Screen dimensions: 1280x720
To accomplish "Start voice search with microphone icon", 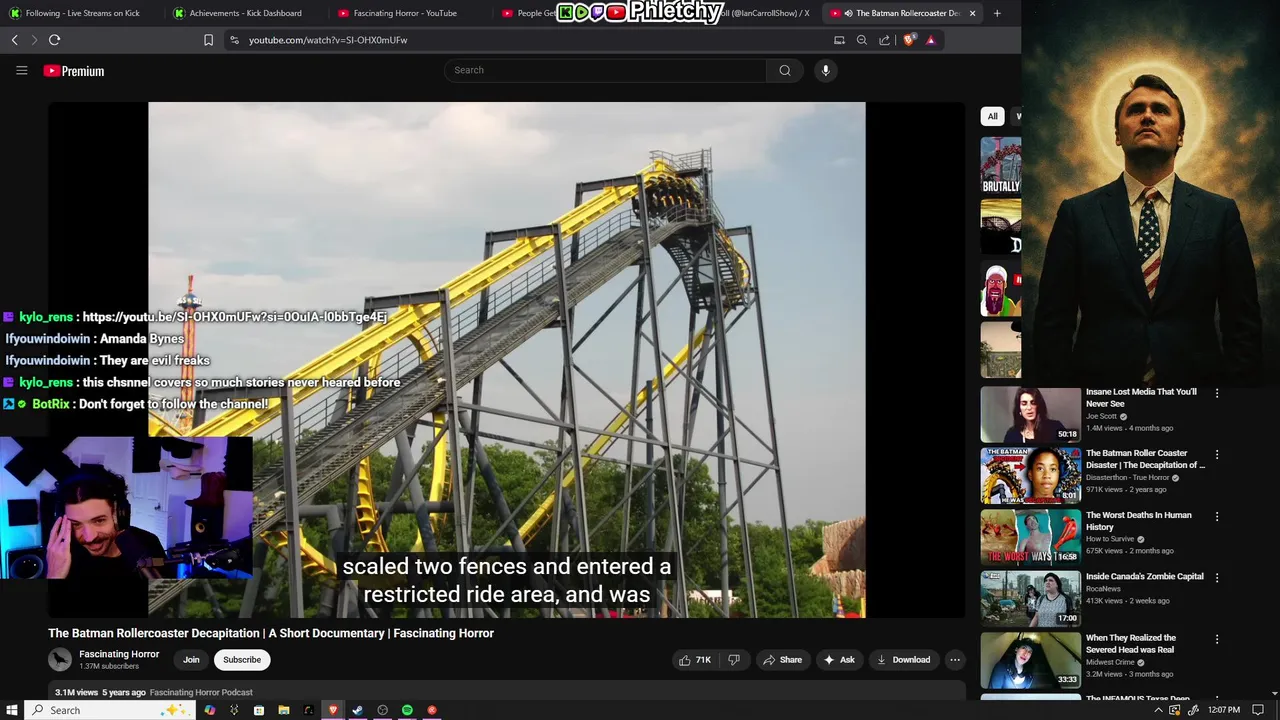I will [825, 70].
